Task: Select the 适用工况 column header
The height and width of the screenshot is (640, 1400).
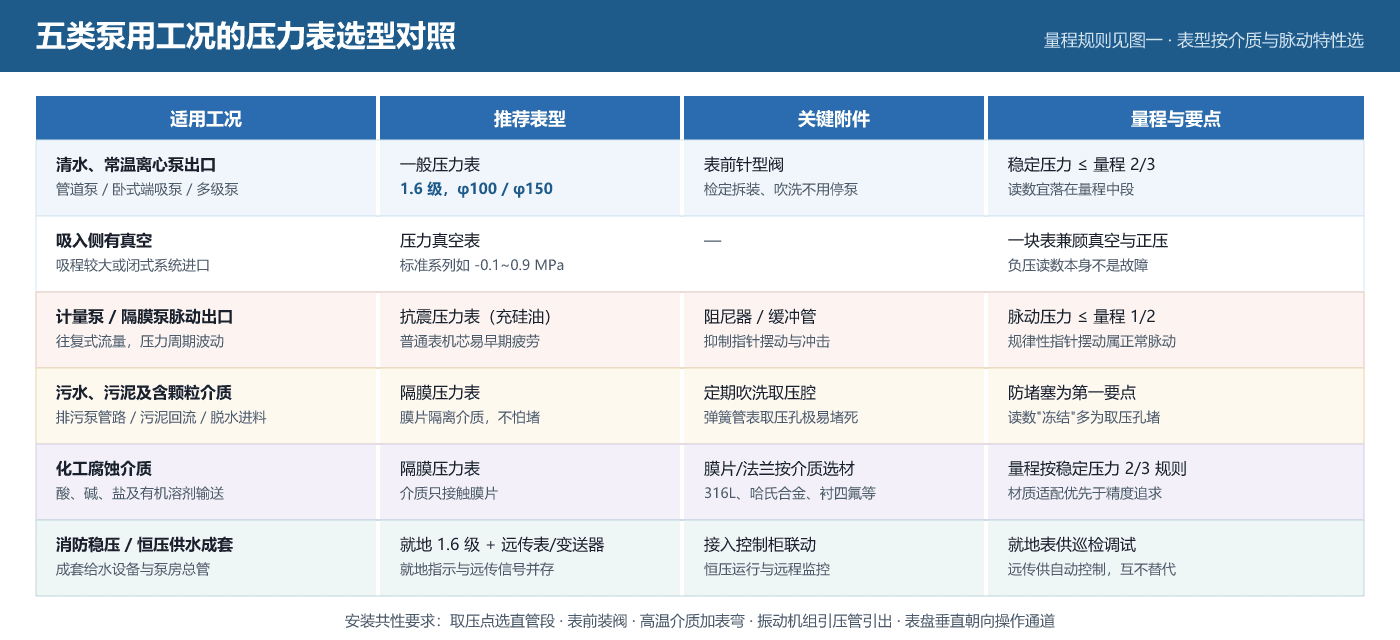Action: tap(206, 118)
